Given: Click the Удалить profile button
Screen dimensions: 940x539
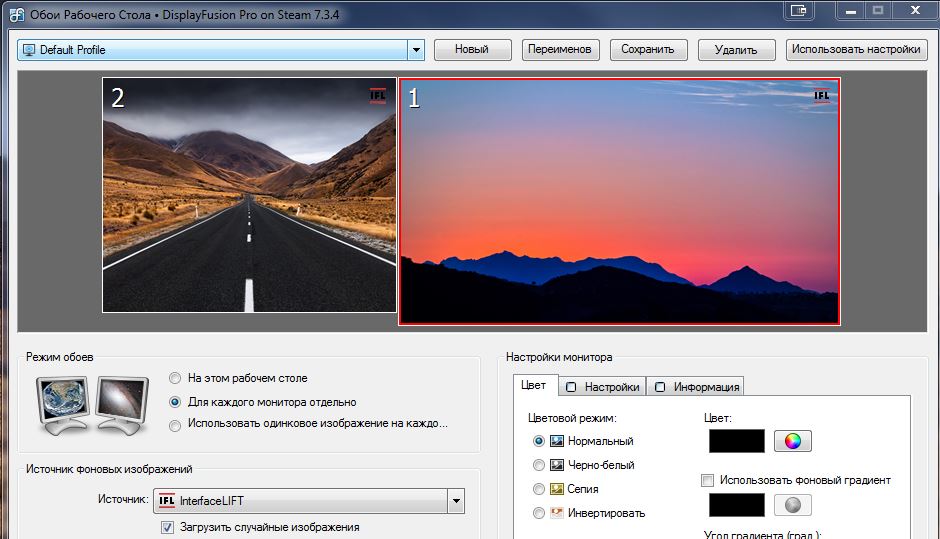Looking at the screenshot, I should (x=736, y=50).
